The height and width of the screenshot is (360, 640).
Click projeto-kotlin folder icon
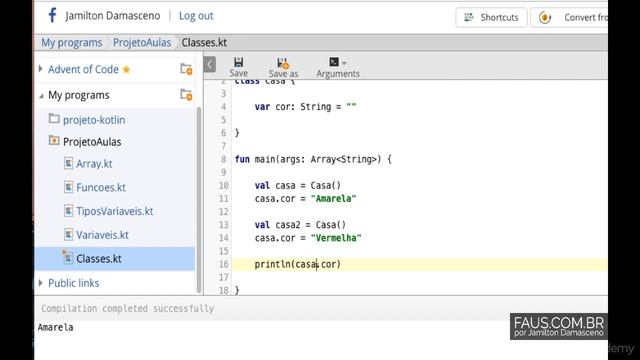(x=54, y=119)
